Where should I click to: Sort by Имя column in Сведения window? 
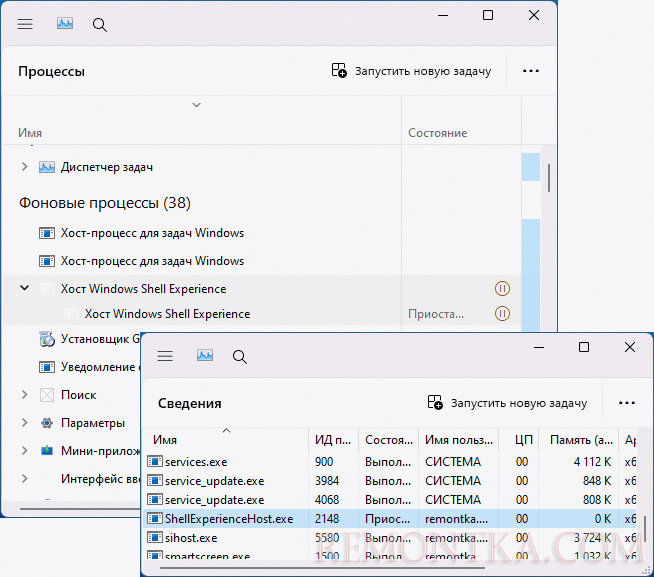(225, 440)
